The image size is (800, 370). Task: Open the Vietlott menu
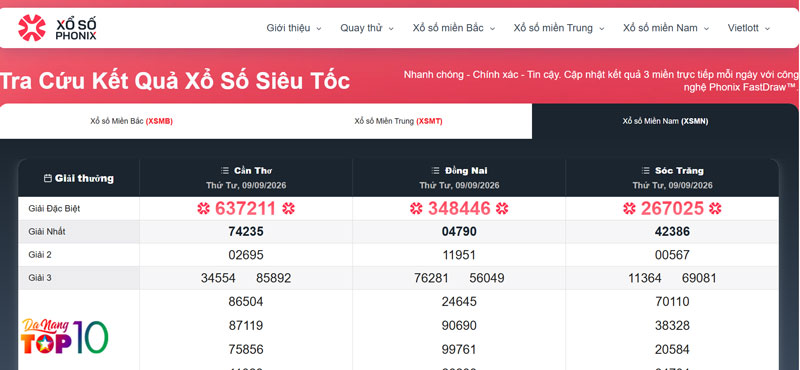pos(743,28)
